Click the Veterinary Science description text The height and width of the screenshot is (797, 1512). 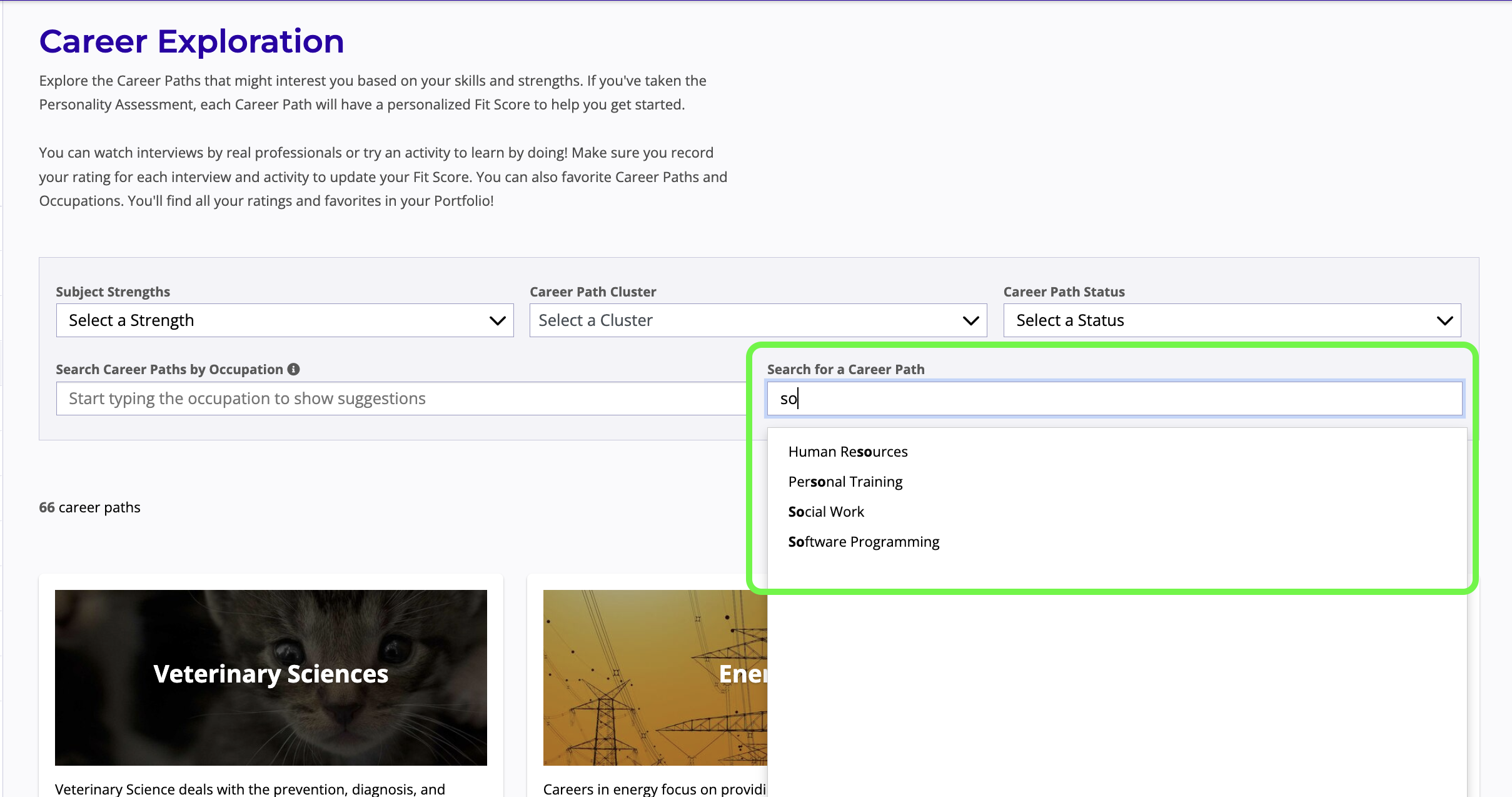(x=250, y=789)
